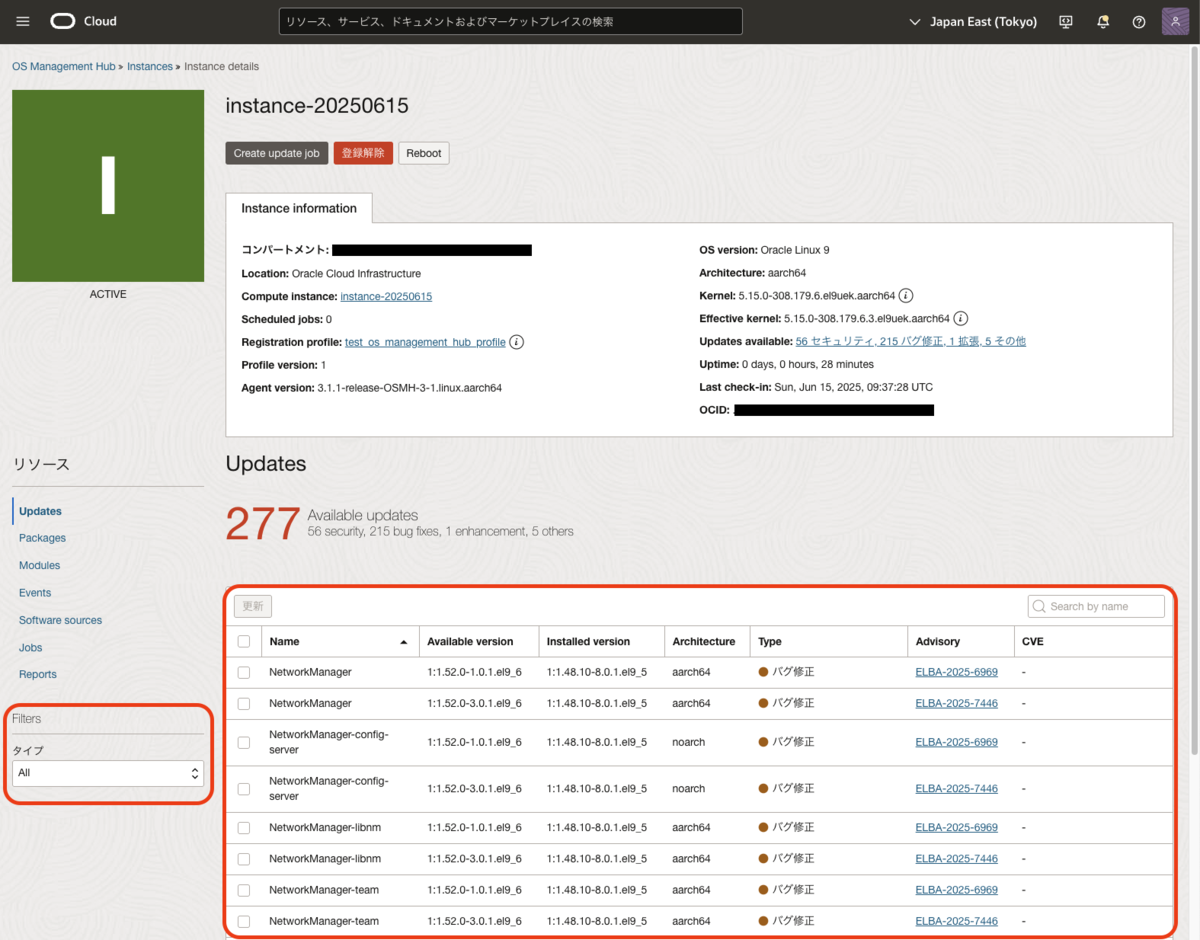Check NetworkManager-libnm row with ELBA-2025-6969
The width and height of the screenshot is (1200, 940).
pos(244,828)
